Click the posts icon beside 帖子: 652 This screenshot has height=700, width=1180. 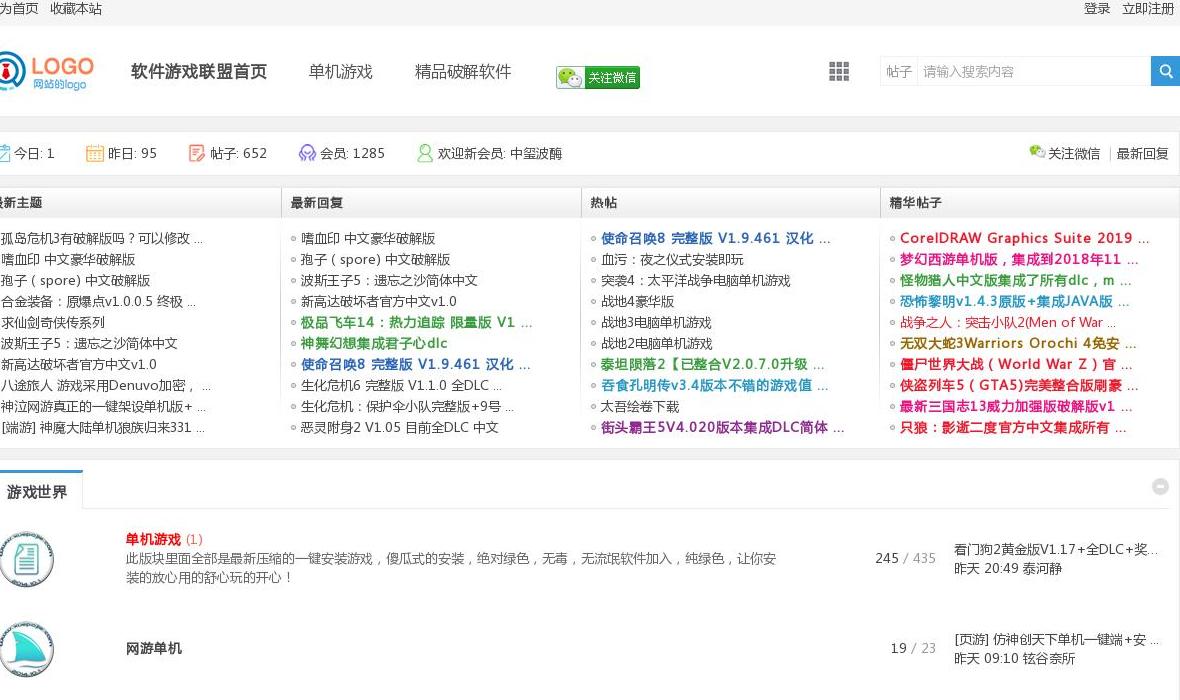click(196, 154)
